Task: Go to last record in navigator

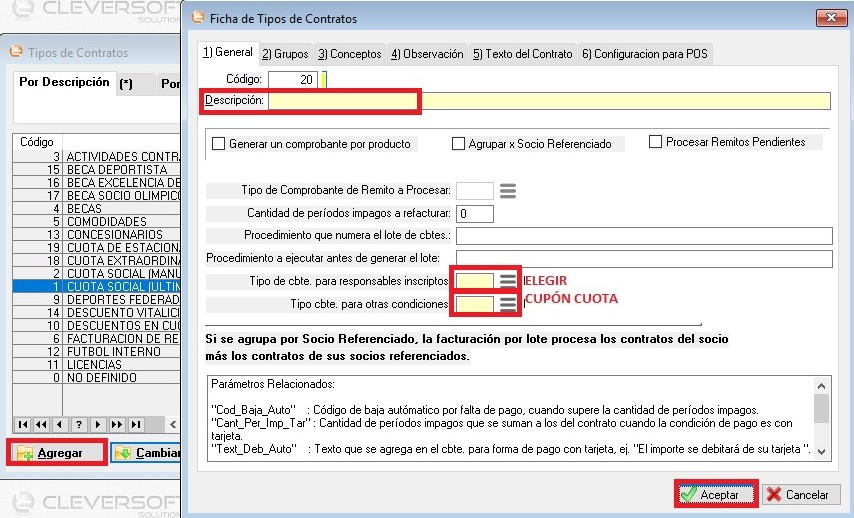Action: (136, 424)
